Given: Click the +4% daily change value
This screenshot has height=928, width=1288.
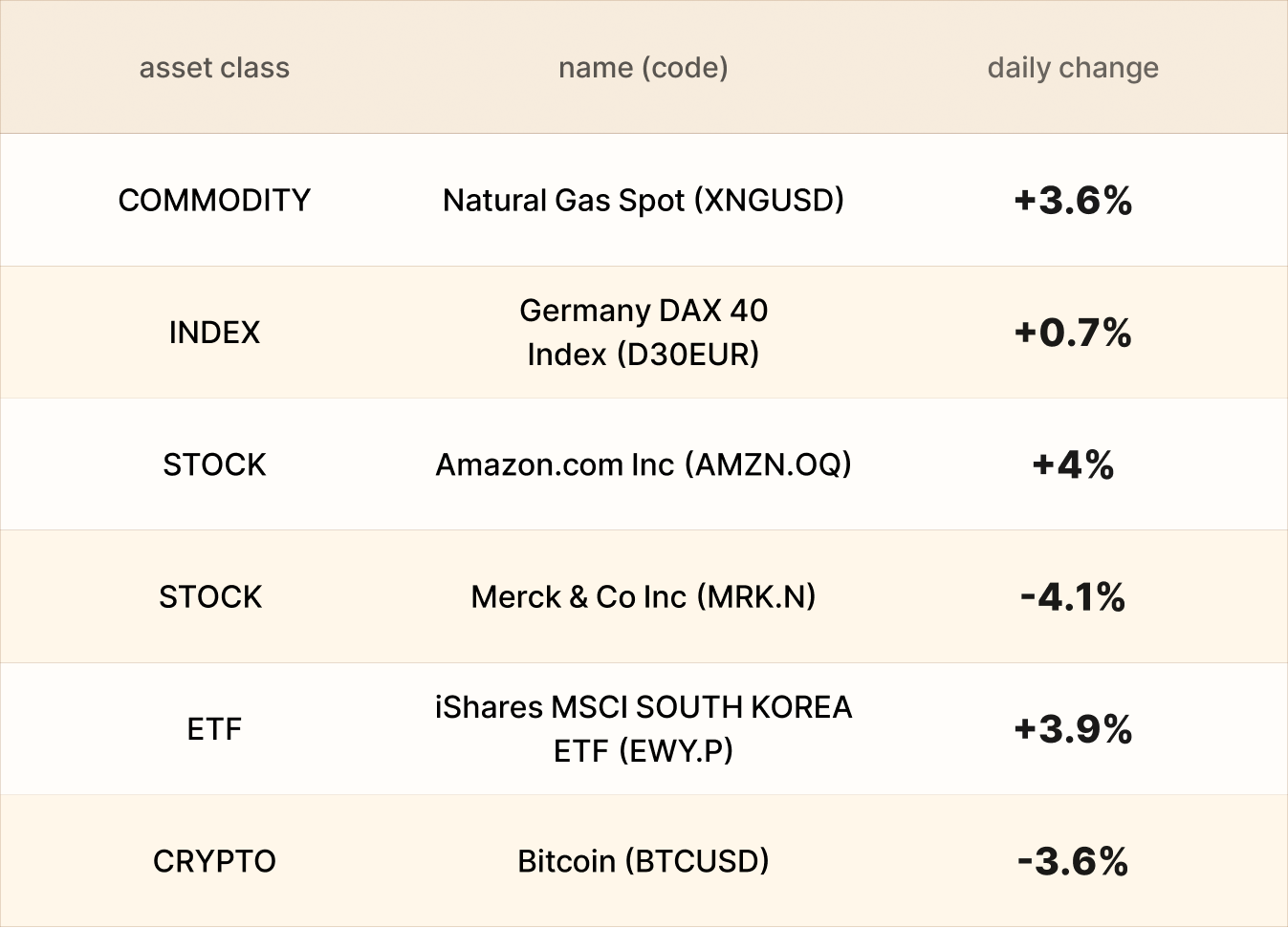Looking at the screenshot, I should [1073, 464].
